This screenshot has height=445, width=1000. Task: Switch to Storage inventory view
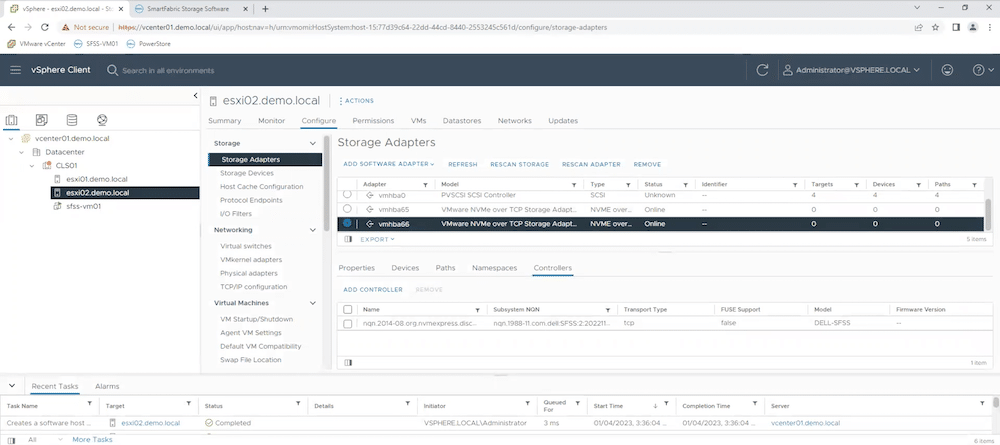pos(71,120)
